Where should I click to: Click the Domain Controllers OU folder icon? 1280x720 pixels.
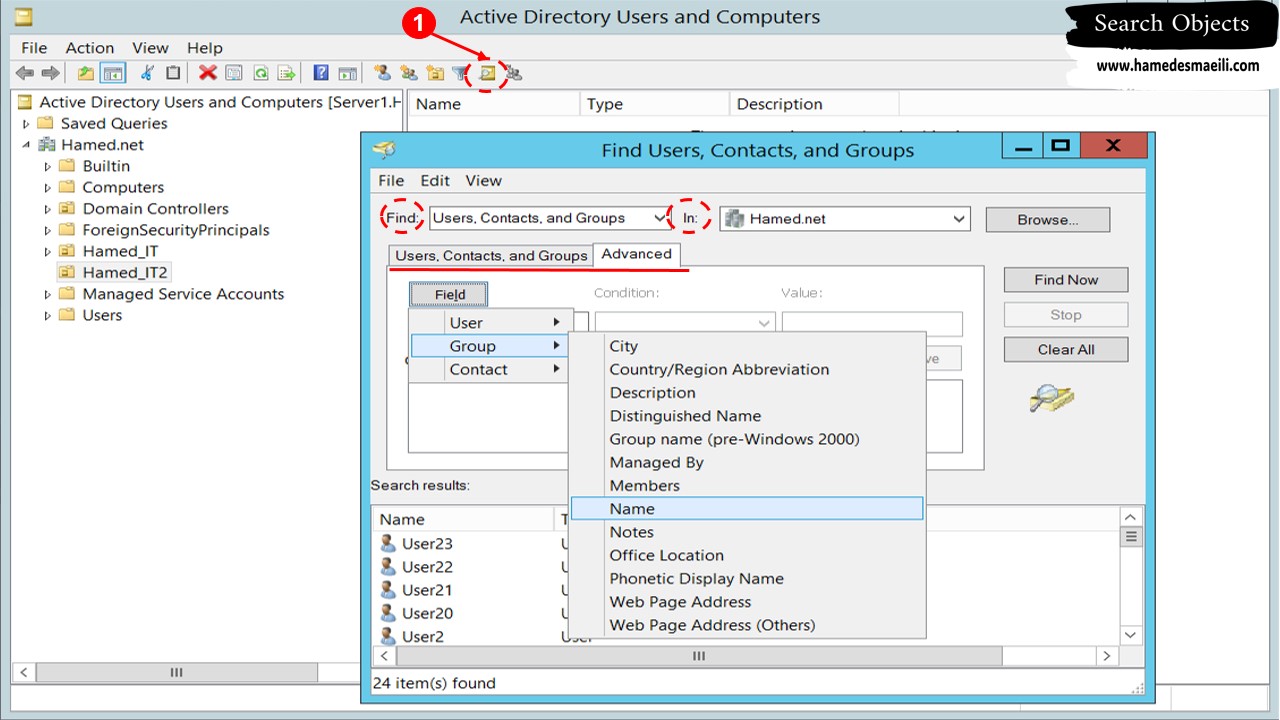pos(67,208)
